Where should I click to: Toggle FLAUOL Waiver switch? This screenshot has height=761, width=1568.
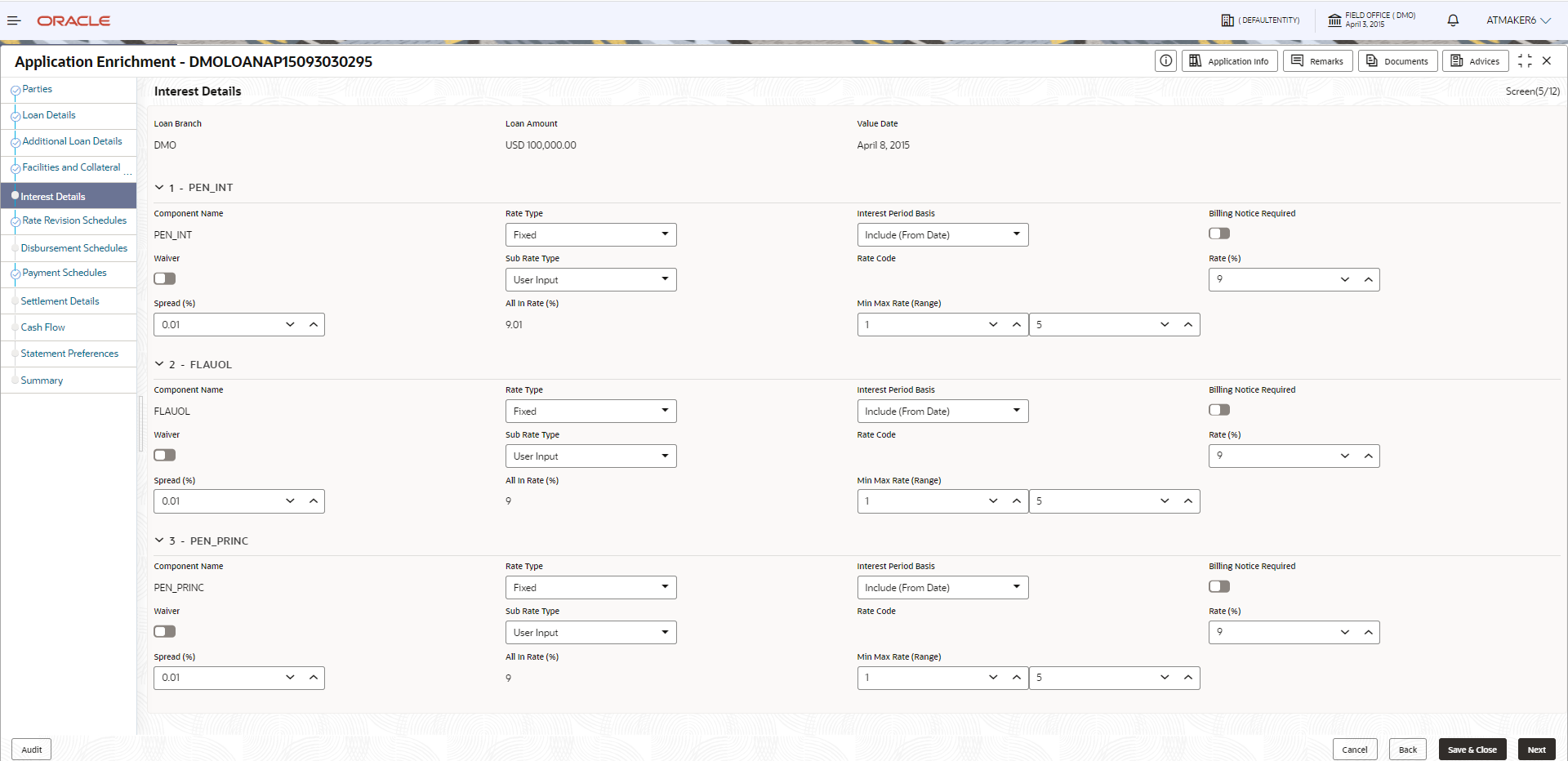[165, 455]
